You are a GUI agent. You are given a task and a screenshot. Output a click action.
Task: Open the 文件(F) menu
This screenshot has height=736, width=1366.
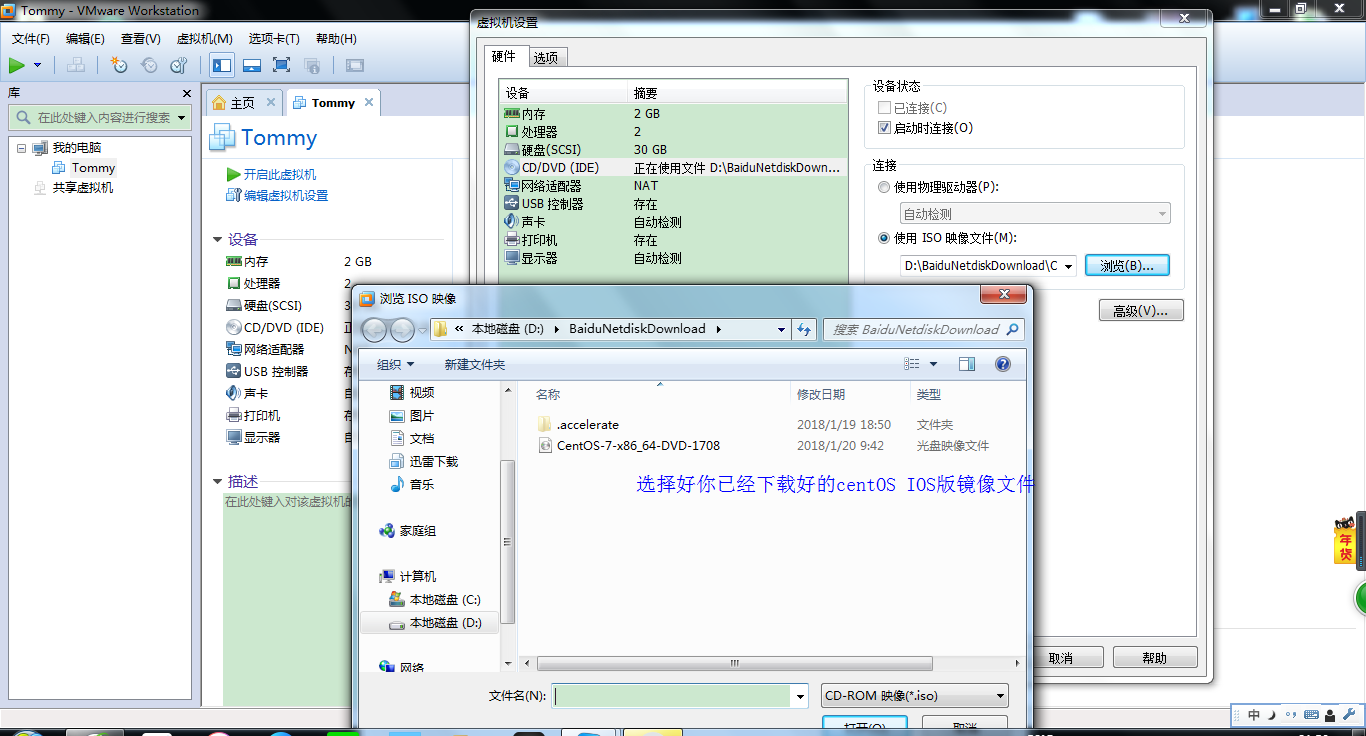(x=31, y=39)
